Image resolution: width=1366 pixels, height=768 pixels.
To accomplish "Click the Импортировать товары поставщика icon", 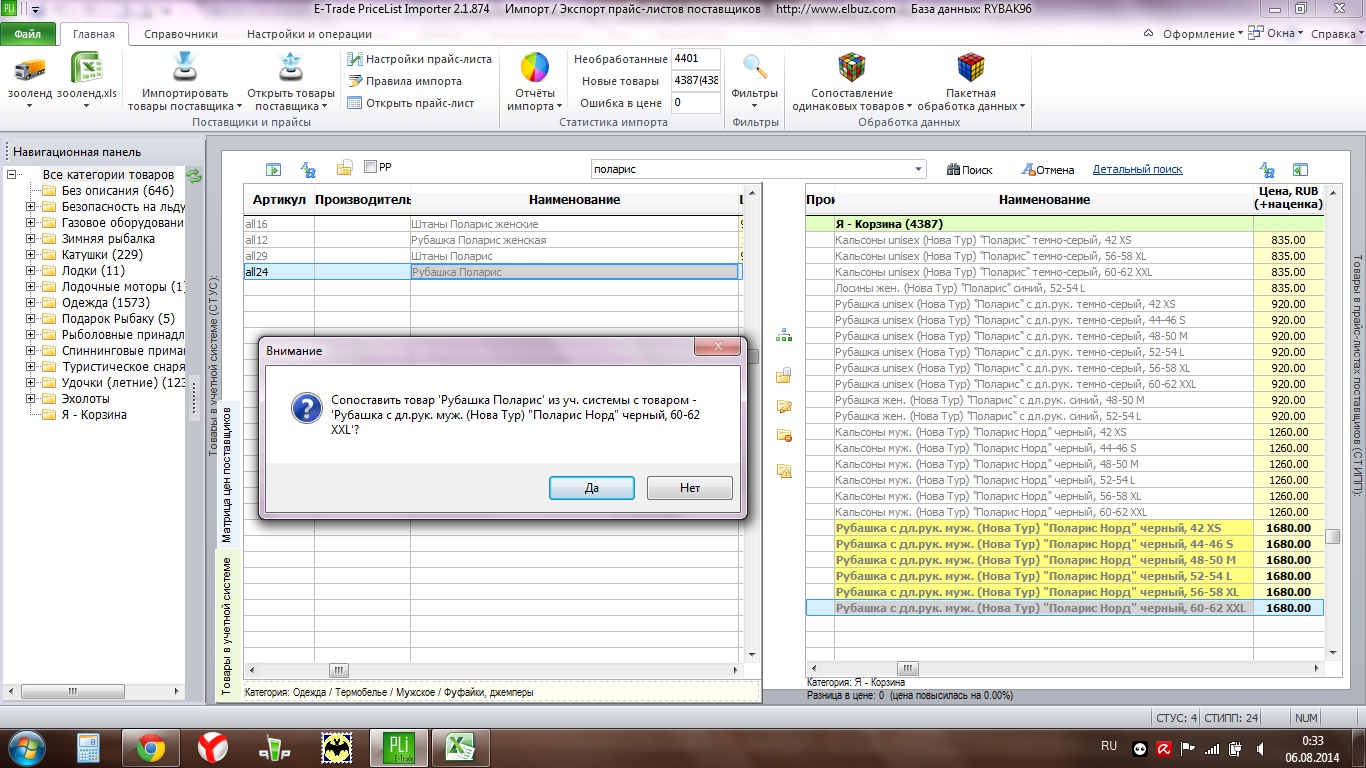I will (x=185, y=68).
